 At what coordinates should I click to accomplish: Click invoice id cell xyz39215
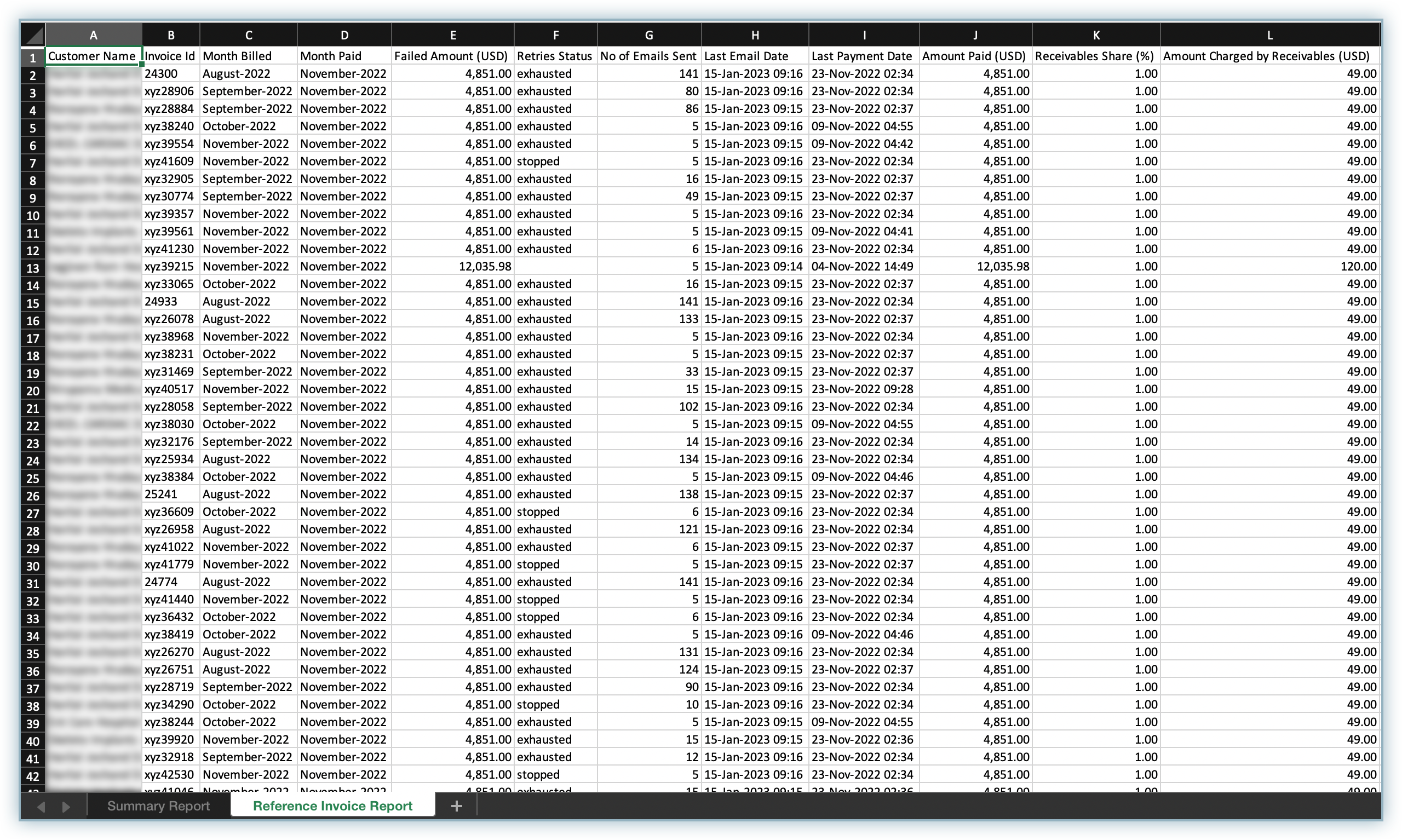coord(169,267)
